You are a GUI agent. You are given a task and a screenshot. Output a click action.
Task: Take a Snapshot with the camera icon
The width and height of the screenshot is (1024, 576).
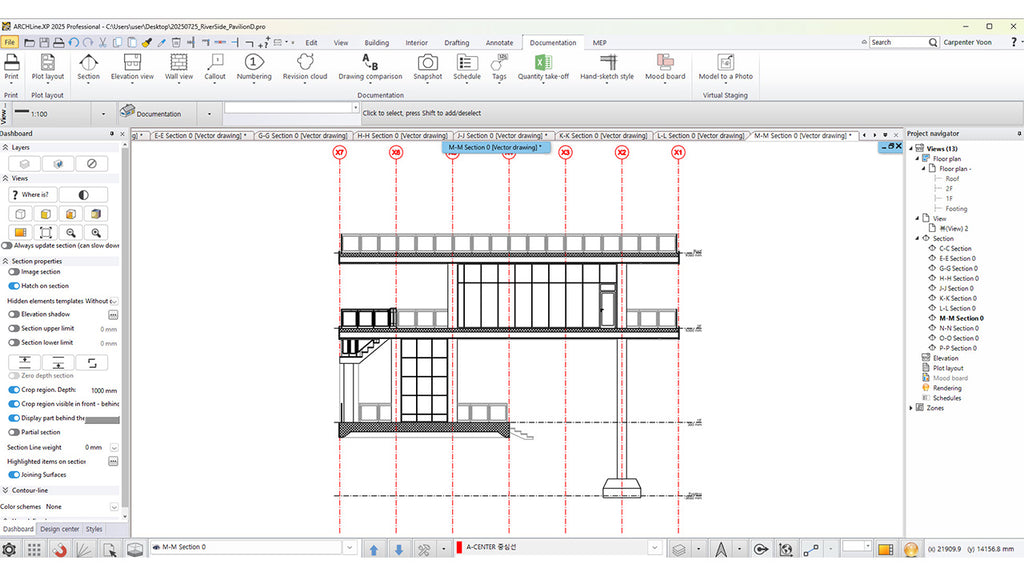[428, 67]
